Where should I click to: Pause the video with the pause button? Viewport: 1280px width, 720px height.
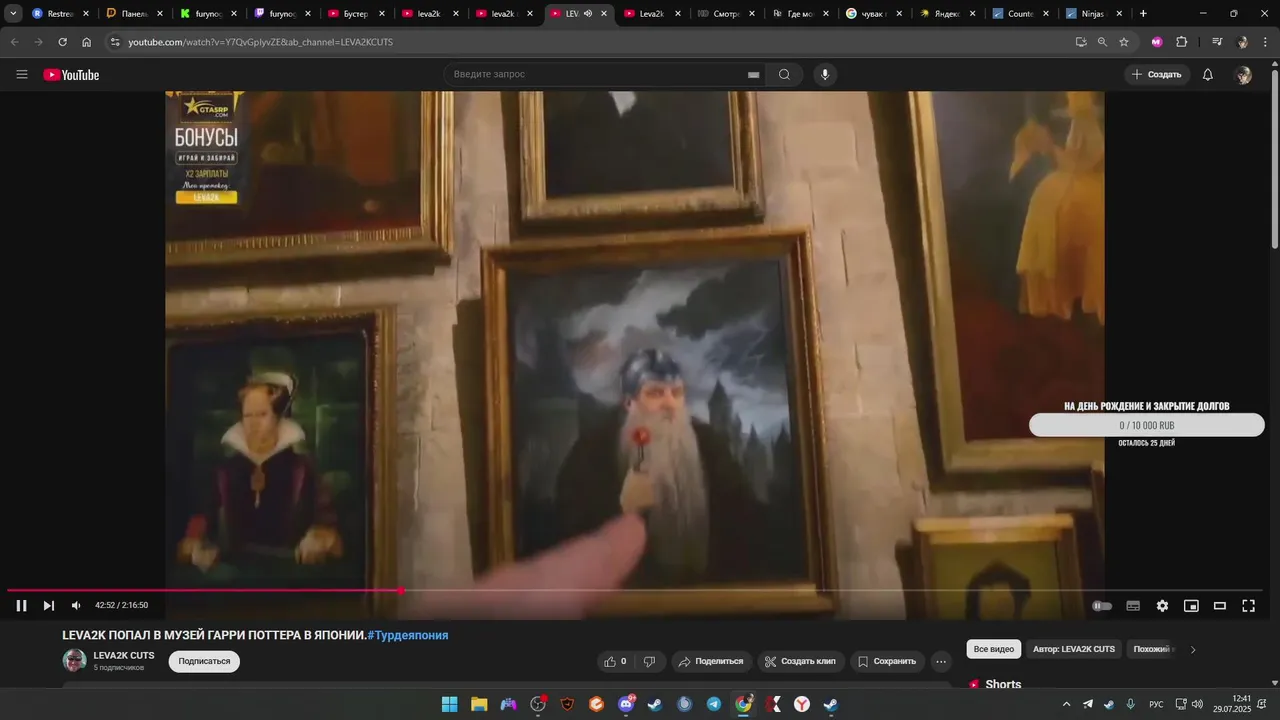pyautogui.click(x=21, y=605)
